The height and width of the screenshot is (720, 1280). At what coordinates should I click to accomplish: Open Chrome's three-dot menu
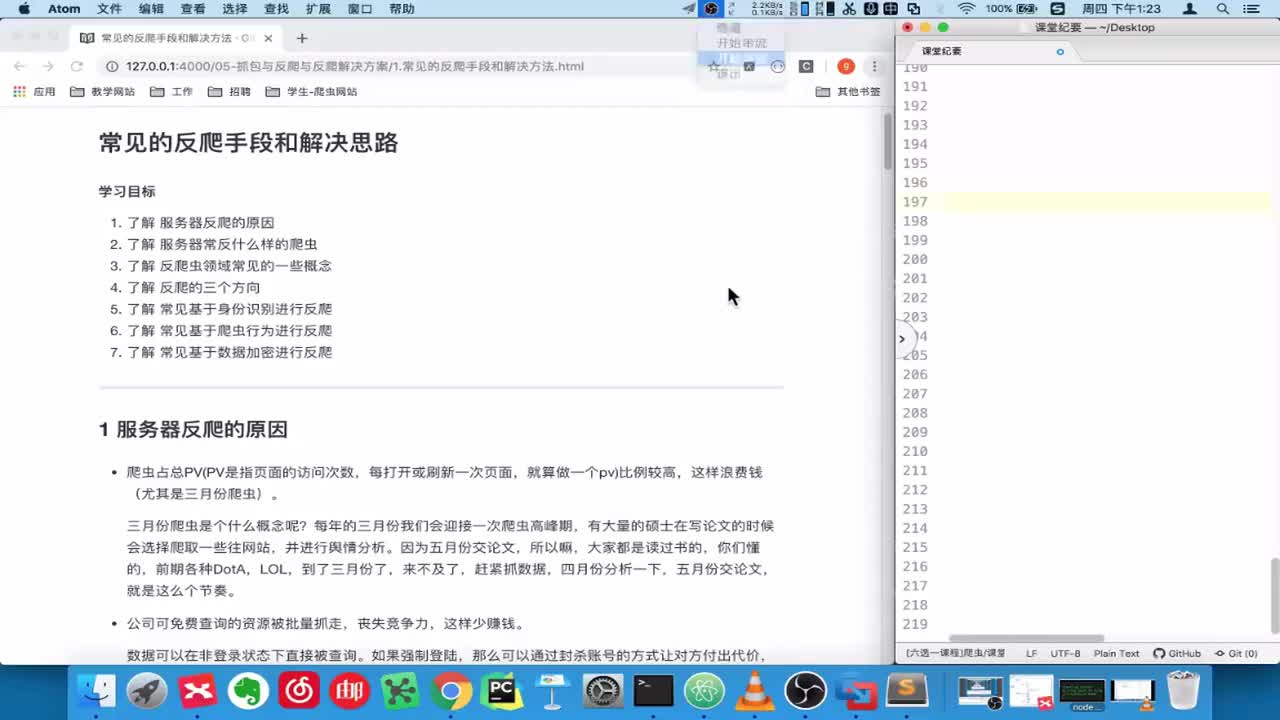coord(874,66)
